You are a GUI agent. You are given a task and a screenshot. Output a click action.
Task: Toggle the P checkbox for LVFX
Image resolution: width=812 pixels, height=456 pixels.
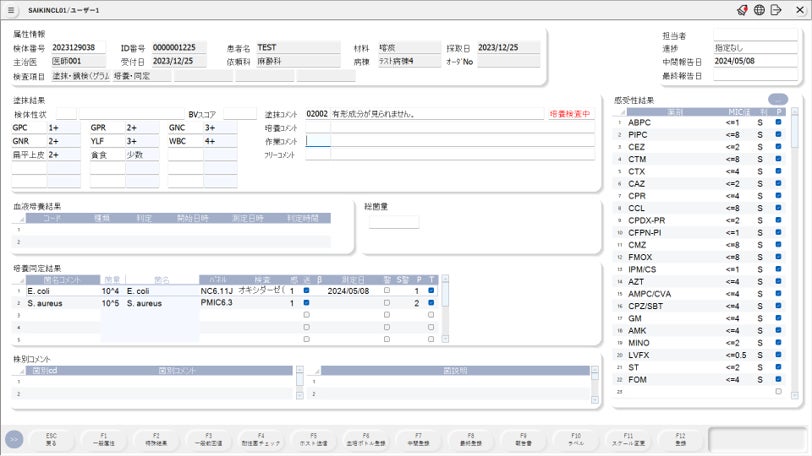coord(778,355)
